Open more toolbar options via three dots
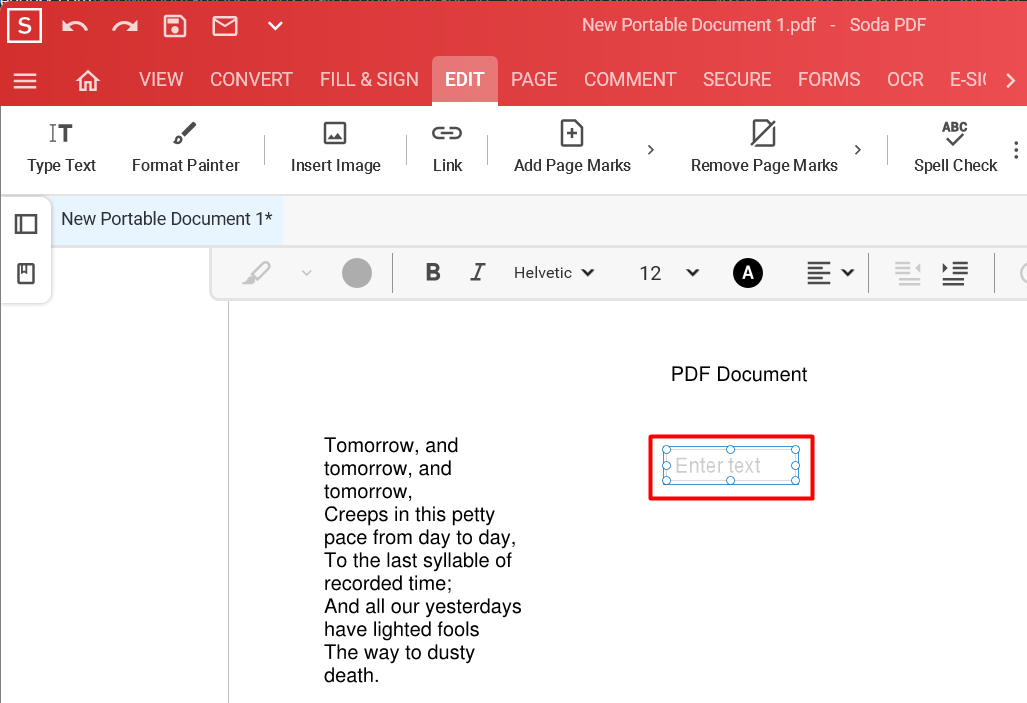 pos(1016,150)
